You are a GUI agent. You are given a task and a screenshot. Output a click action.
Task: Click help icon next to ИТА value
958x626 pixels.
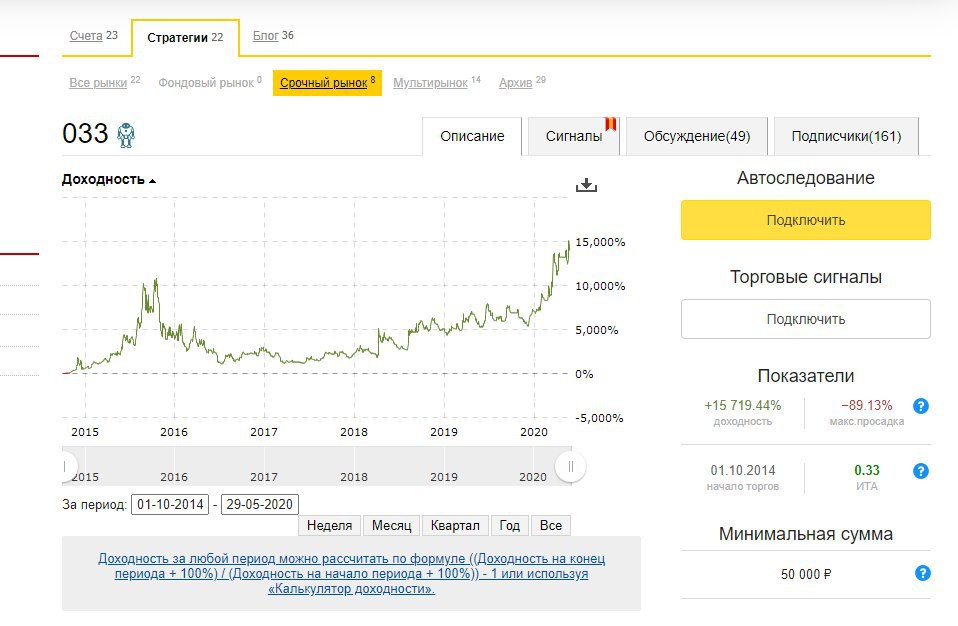(921, 471)
